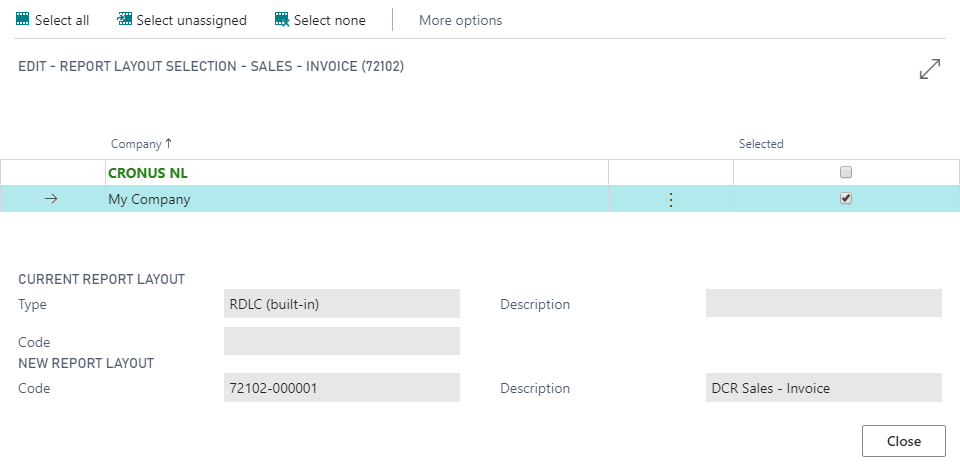The width and height of the screenshot is (960, 471).
Task: Select the My Company cell
Action: point(149,199)
